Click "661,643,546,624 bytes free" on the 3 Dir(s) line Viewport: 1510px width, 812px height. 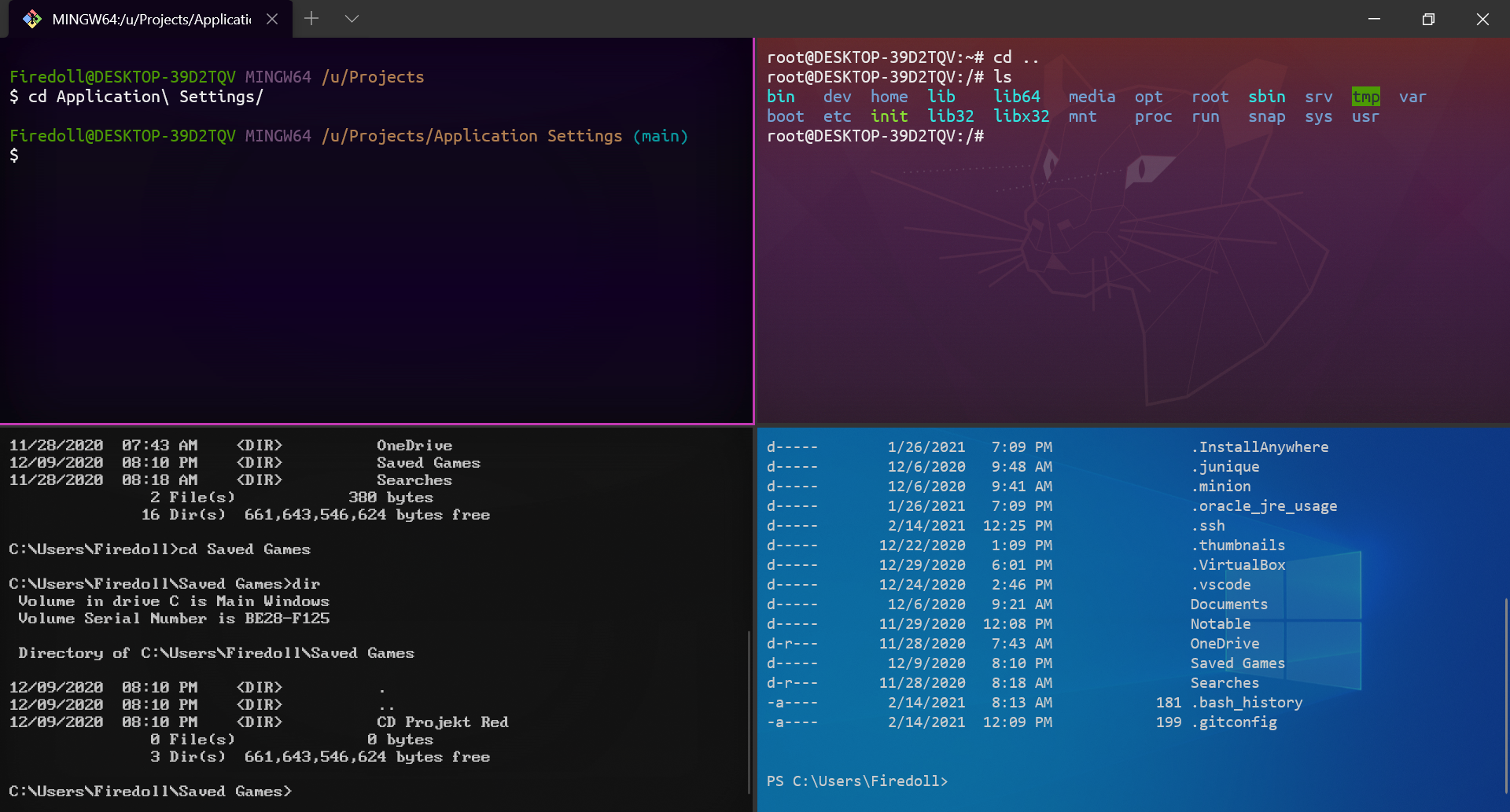click(x=367, y=757)
